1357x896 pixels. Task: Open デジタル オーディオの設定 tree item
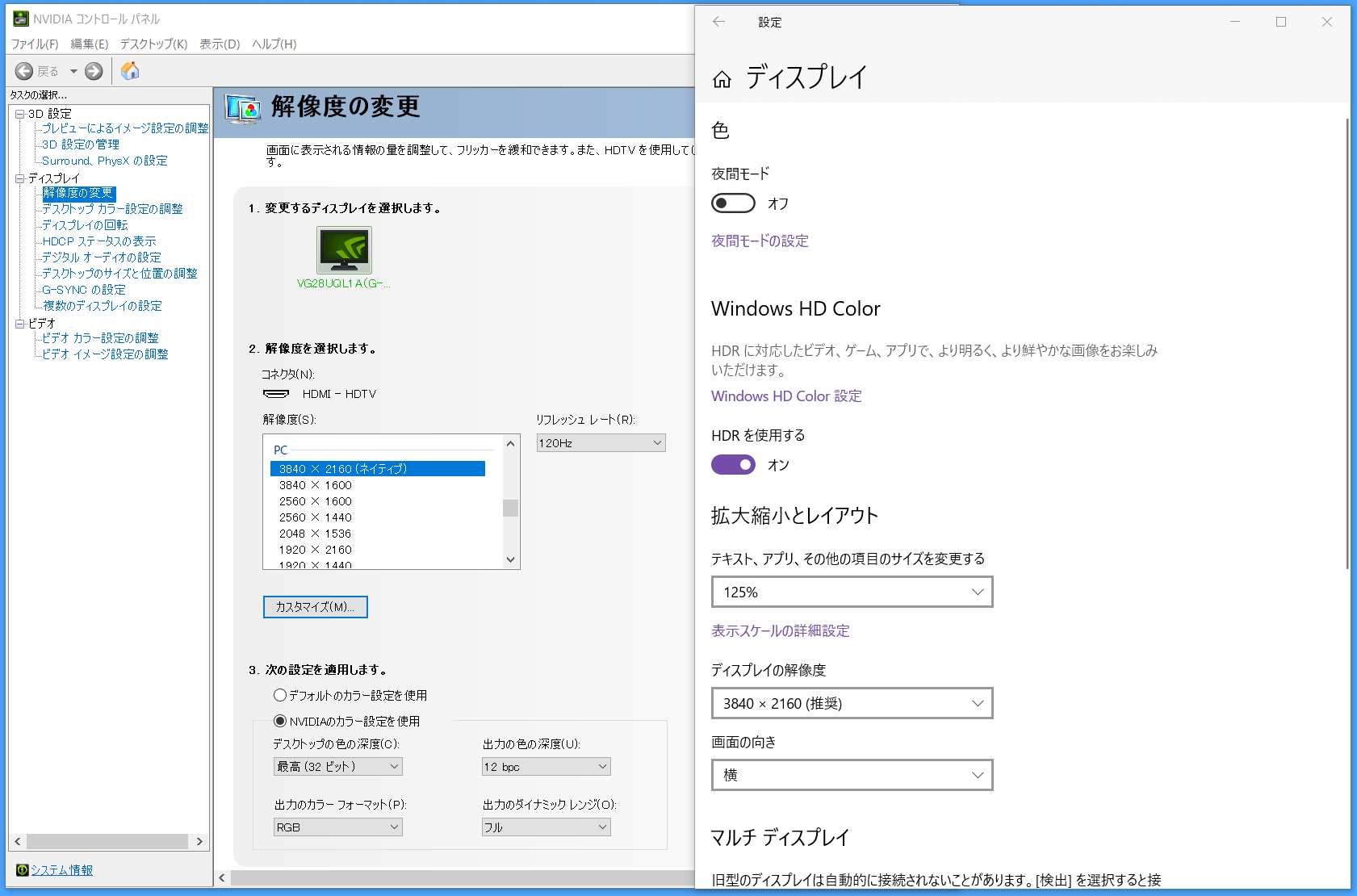[x=102, y=257]
